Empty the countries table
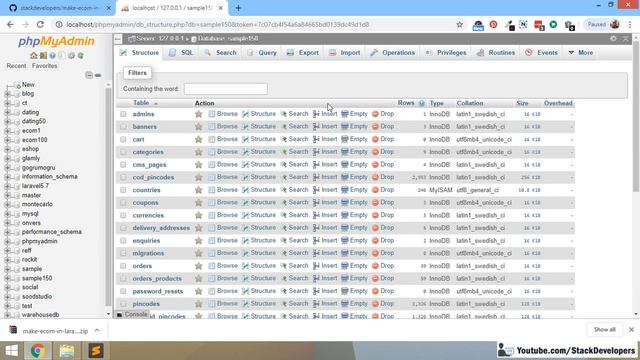 click(354, 190)
